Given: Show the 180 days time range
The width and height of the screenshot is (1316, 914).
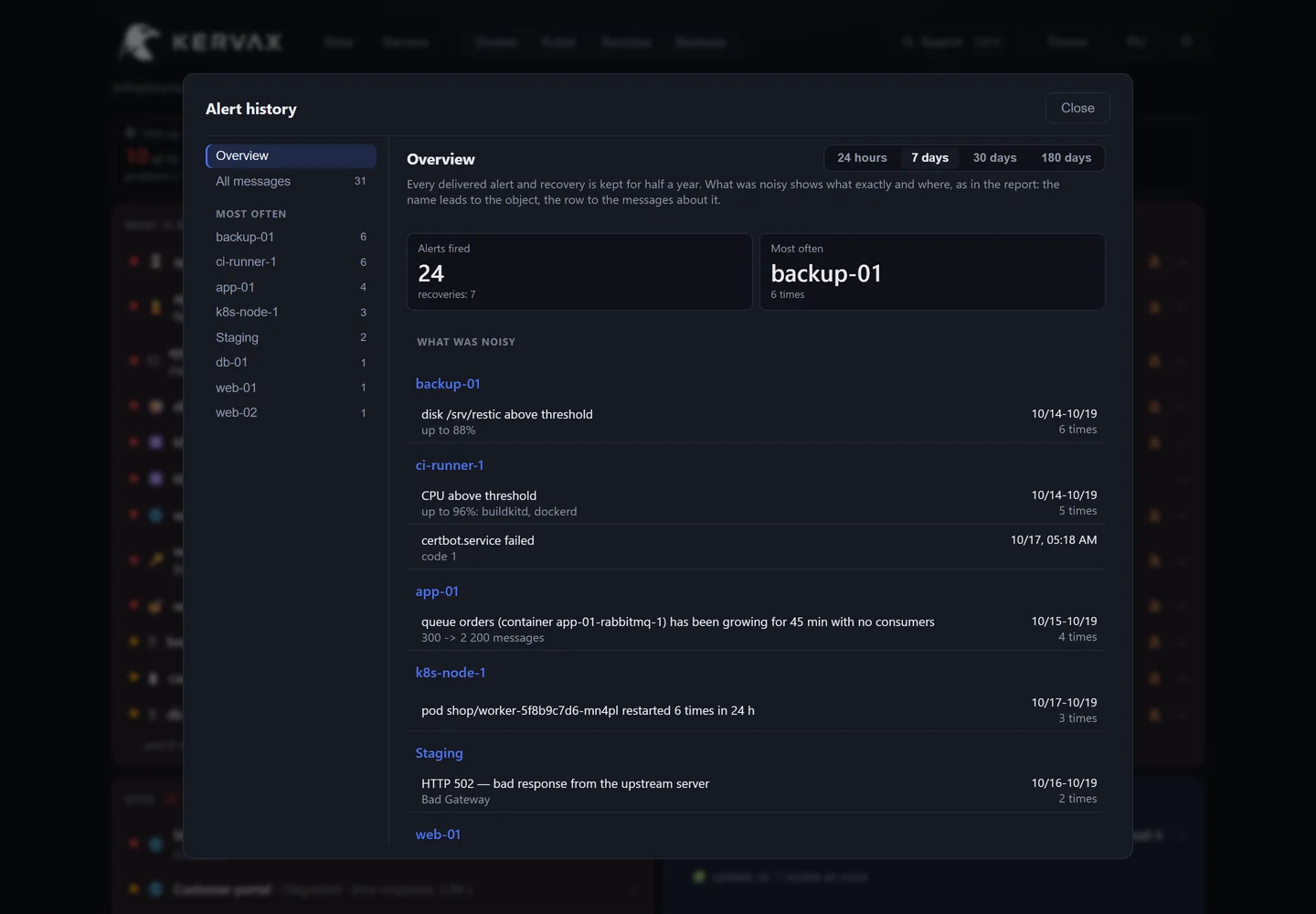Looking at the screenshot, I should click(x=1066, y=158).
